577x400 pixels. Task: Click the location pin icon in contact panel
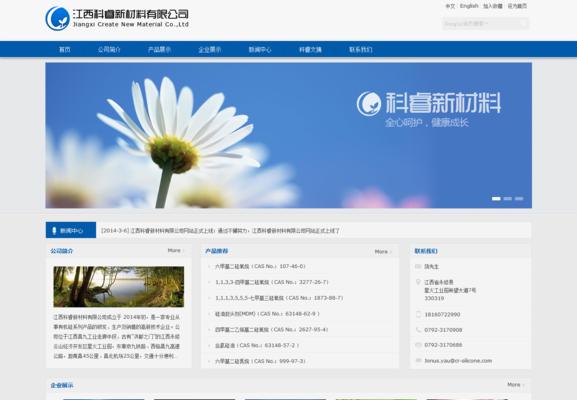coord(418,282)
